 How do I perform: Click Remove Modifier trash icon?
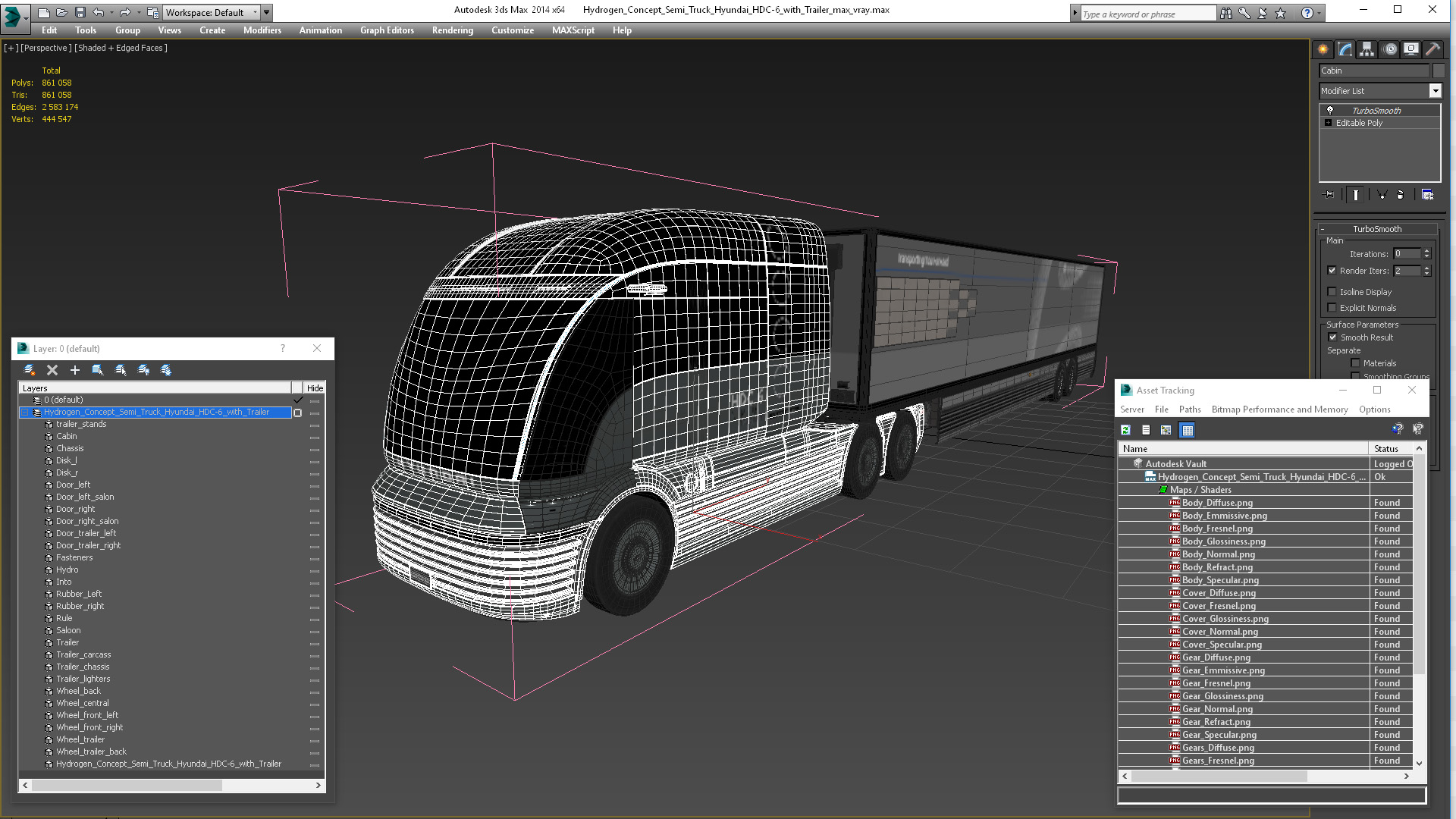1401,195
